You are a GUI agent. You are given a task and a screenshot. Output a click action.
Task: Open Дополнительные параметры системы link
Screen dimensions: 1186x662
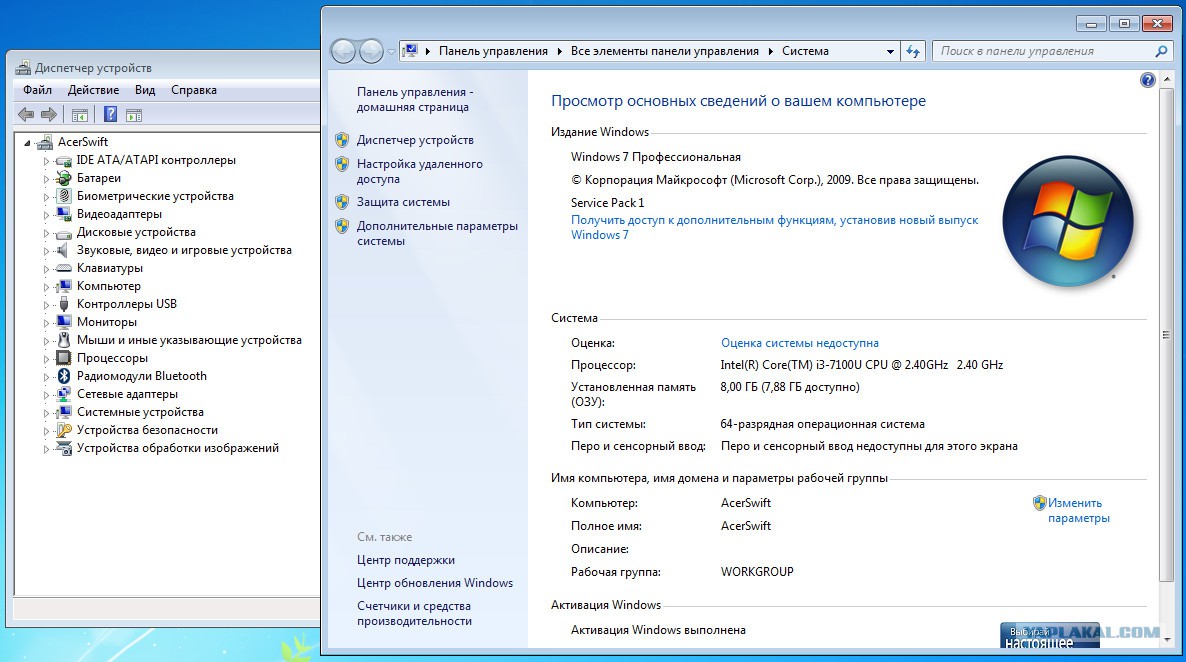click(437, 234)
